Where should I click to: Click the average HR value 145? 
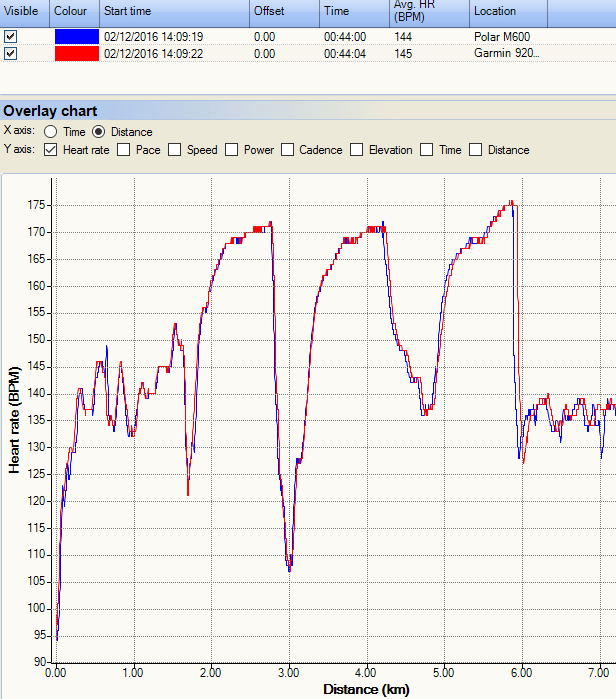click(403, 53)
